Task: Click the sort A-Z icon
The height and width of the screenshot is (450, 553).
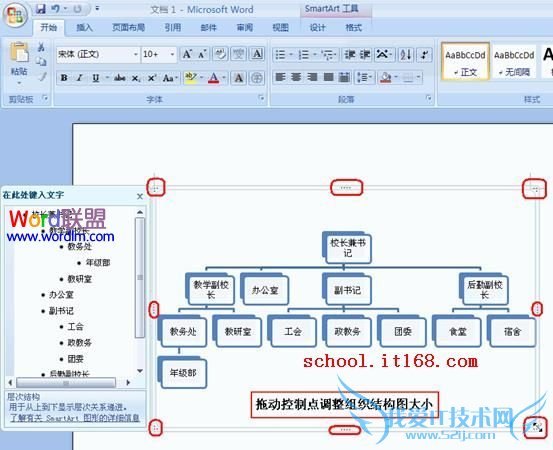Action: tap(406, 54)
